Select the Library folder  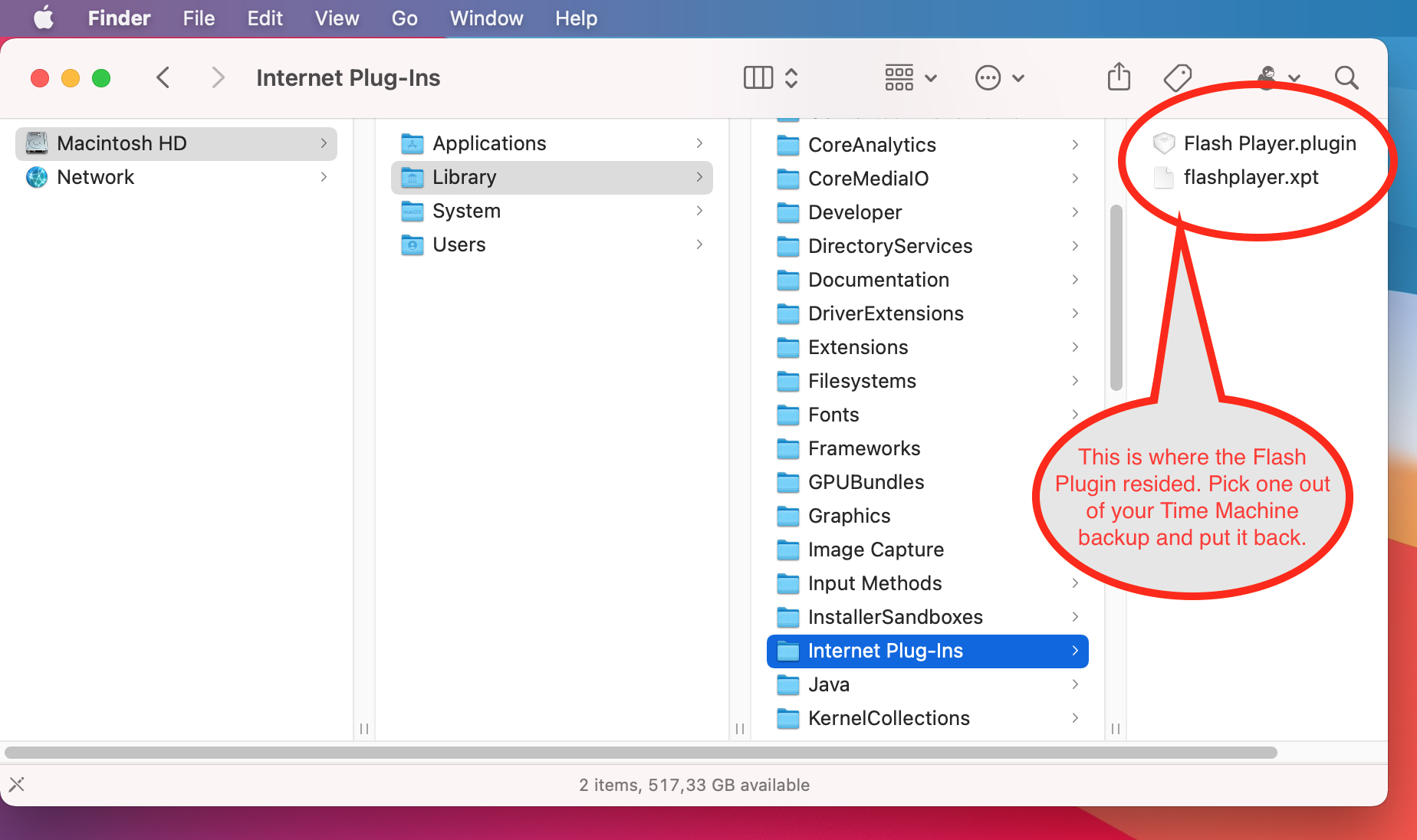click(552, 177)
